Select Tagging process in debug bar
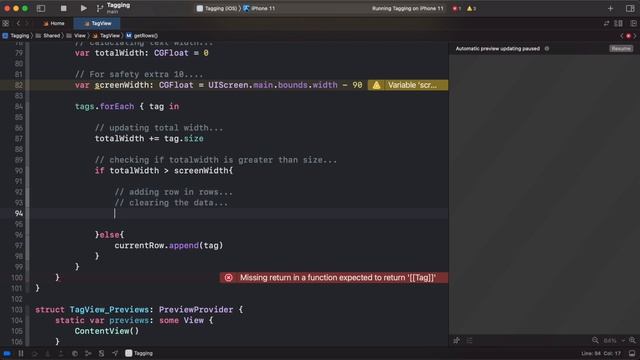 [139, 353]
